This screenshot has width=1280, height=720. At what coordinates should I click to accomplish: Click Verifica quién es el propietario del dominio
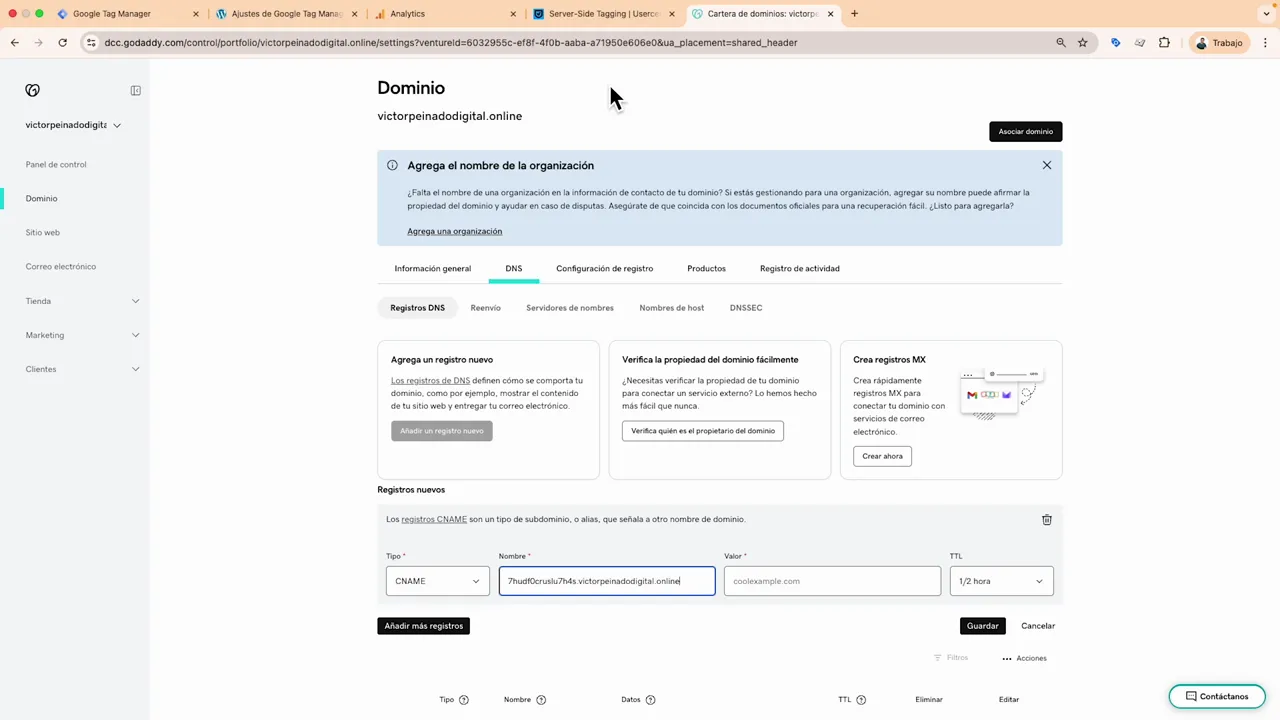point(702,431)
